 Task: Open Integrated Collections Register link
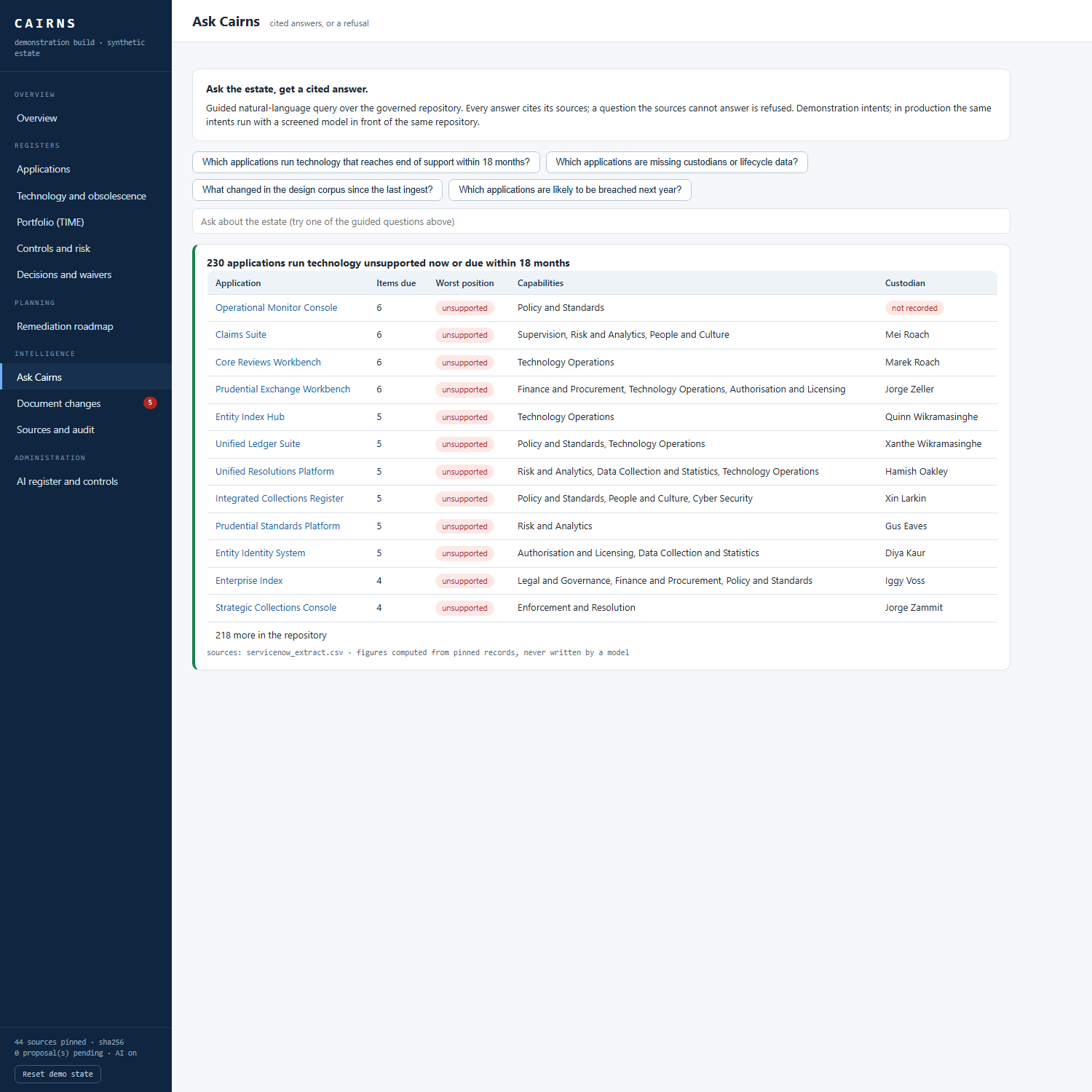[x=280, y=499]
